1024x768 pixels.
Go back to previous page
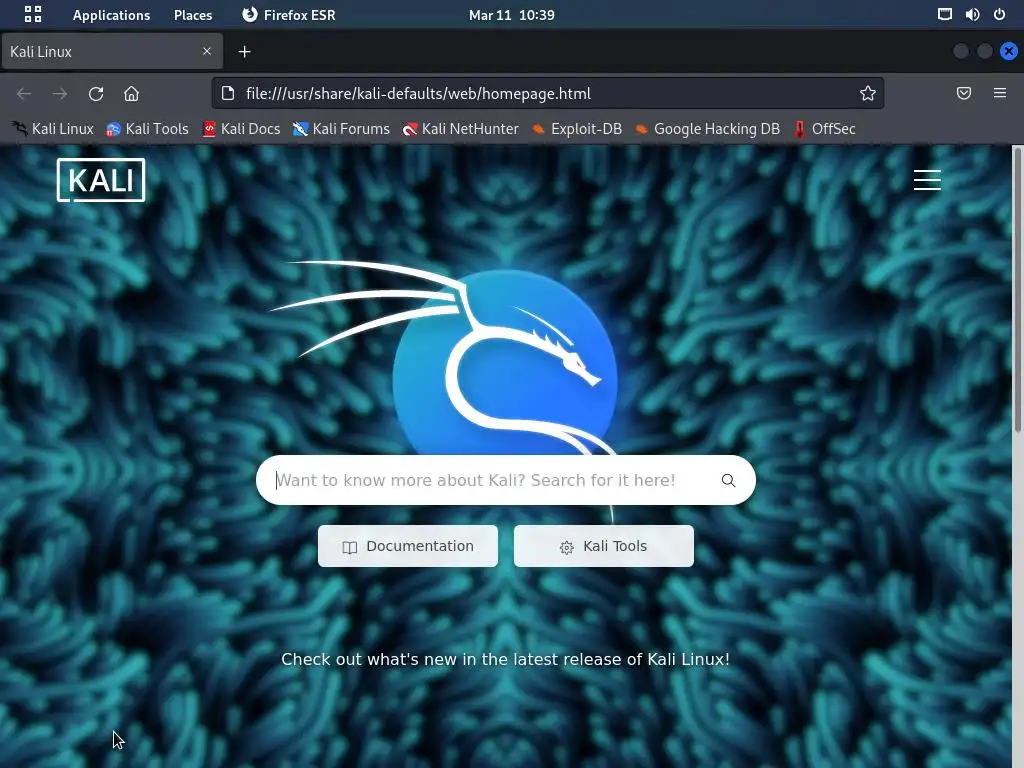[x=24, y=93]
